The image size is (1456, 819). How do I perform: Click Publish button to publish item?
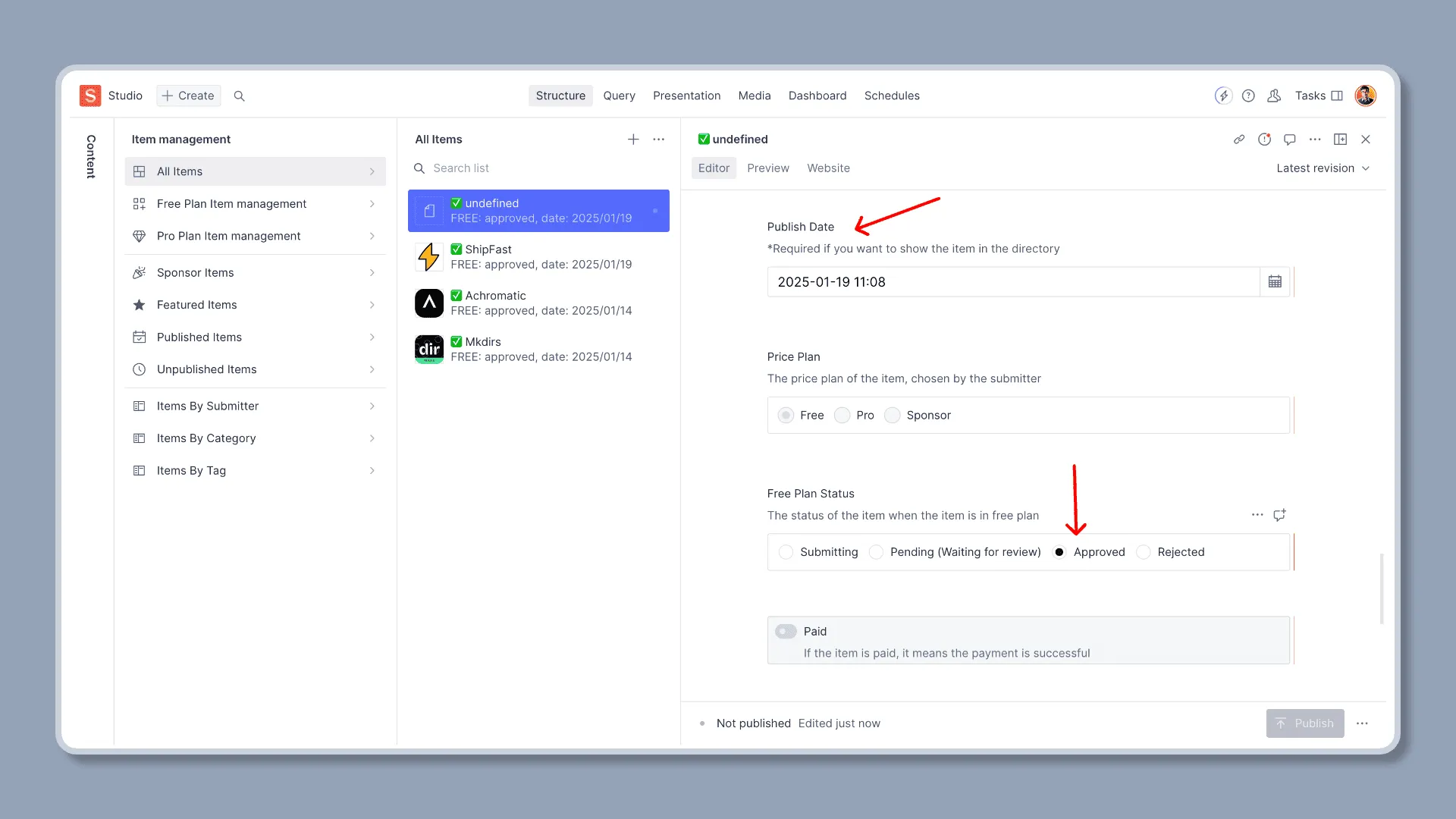(x=1304, y=723)
